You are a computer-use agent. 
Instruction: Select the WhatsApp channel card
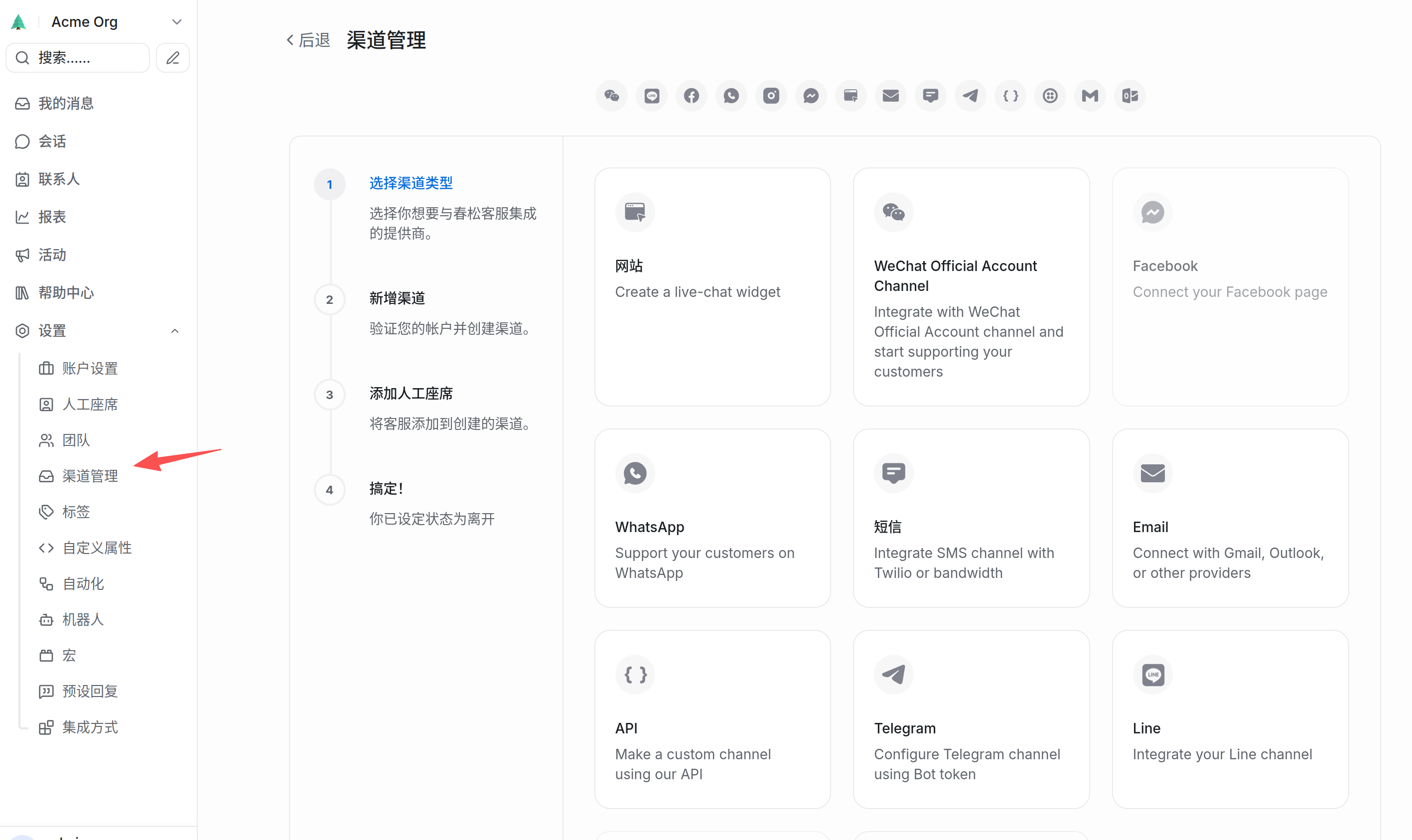[x=712, y=517]
